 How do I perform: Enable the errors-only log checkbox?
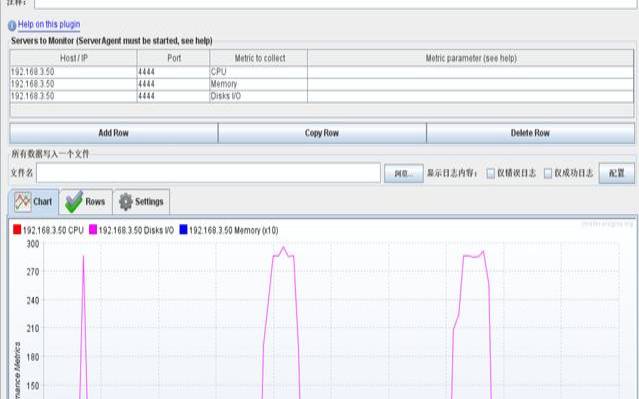click(491, 174)
